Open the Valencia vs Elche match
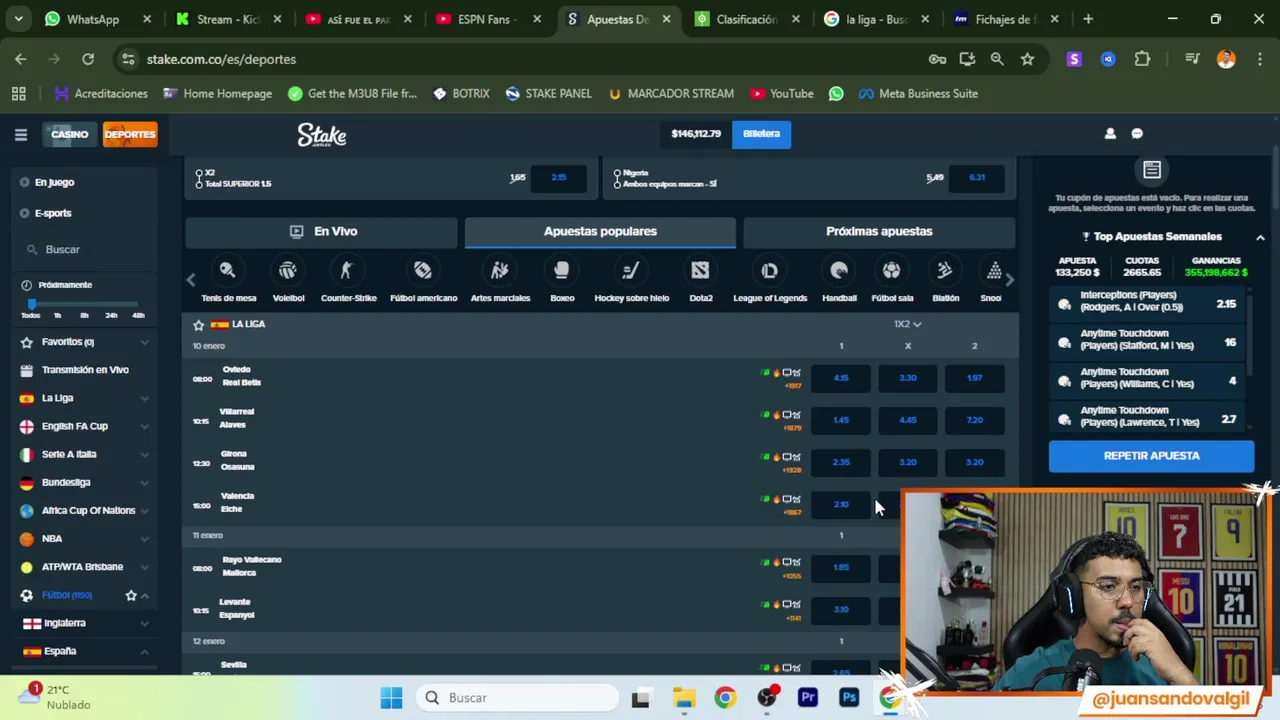This screenshot has height=720, width=1280. pos(237,502)
